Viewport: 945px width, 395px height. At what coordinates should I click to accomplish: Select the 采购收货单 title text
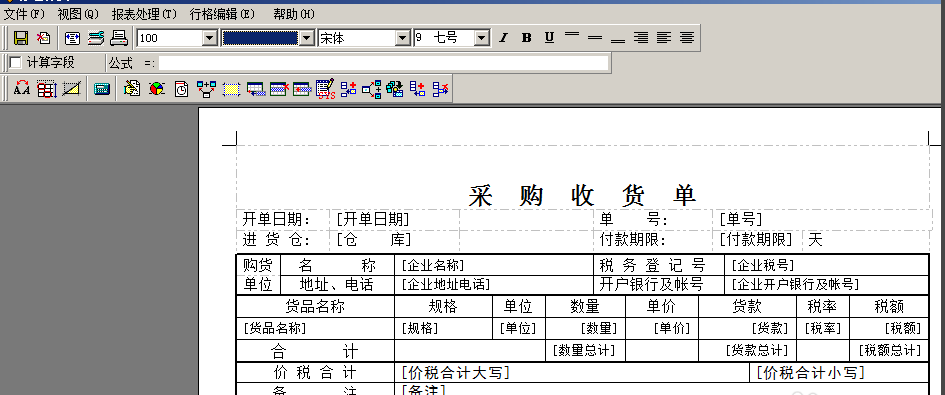(x=582, y=195)
